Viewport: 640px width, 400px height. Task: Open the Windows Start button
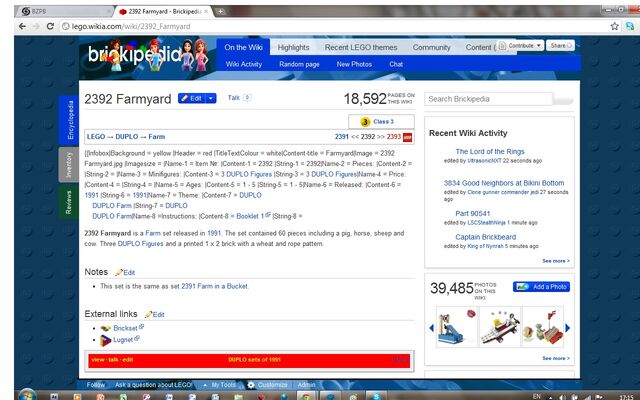click(x=26, y=396)
